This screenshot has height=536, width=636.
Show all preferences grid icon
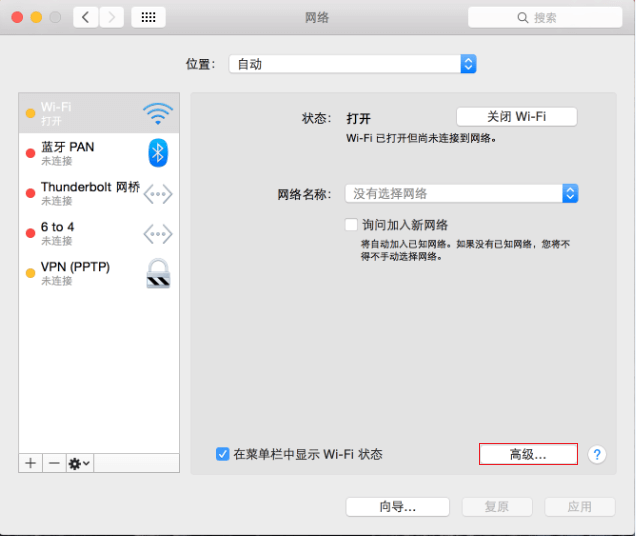pyautogui.click(x=148, y=17)
